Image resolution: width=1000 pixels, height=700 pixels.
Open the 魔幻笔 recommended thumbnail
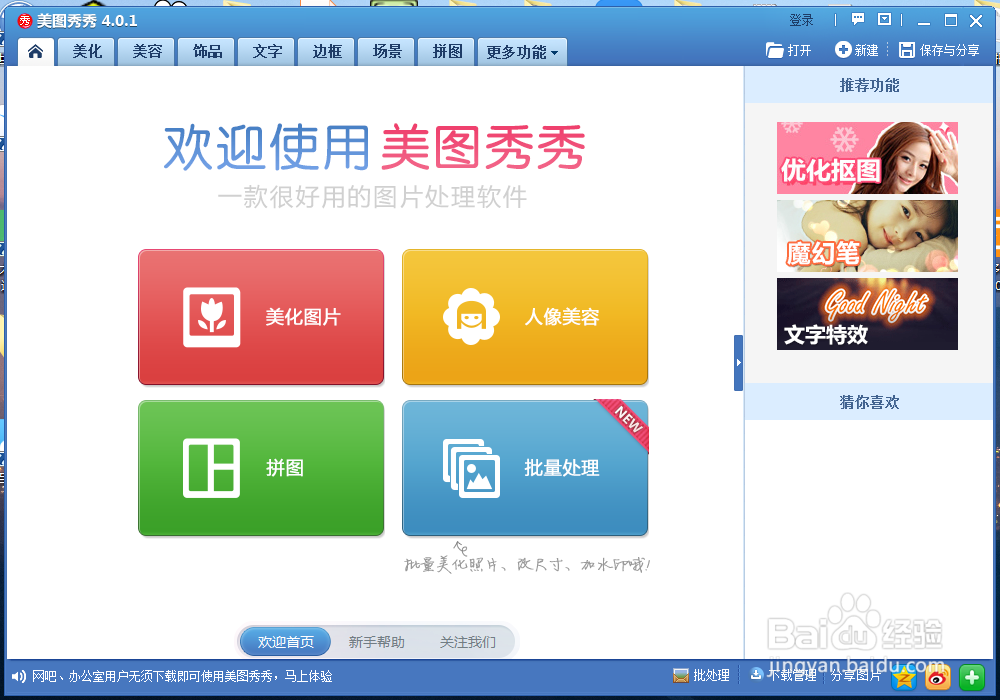(x=867, y=236)
